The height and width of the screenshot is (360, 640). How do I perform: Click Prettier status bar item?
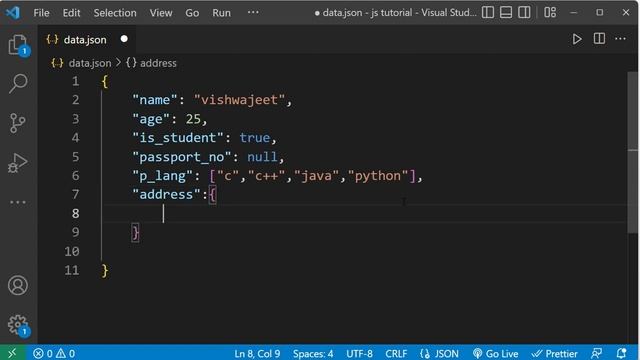click(554, 353)
